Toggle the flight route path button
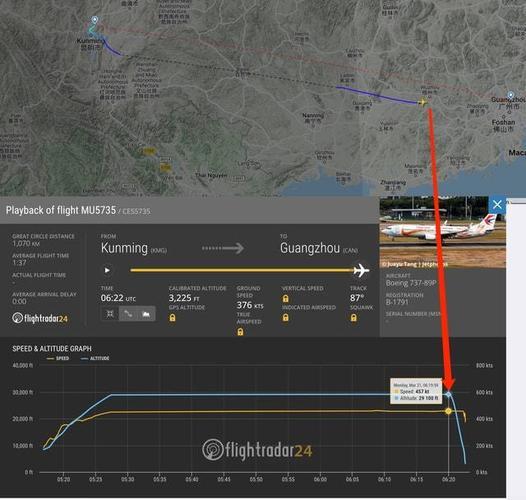Screen dimensions: 526x500 (128, 314)
